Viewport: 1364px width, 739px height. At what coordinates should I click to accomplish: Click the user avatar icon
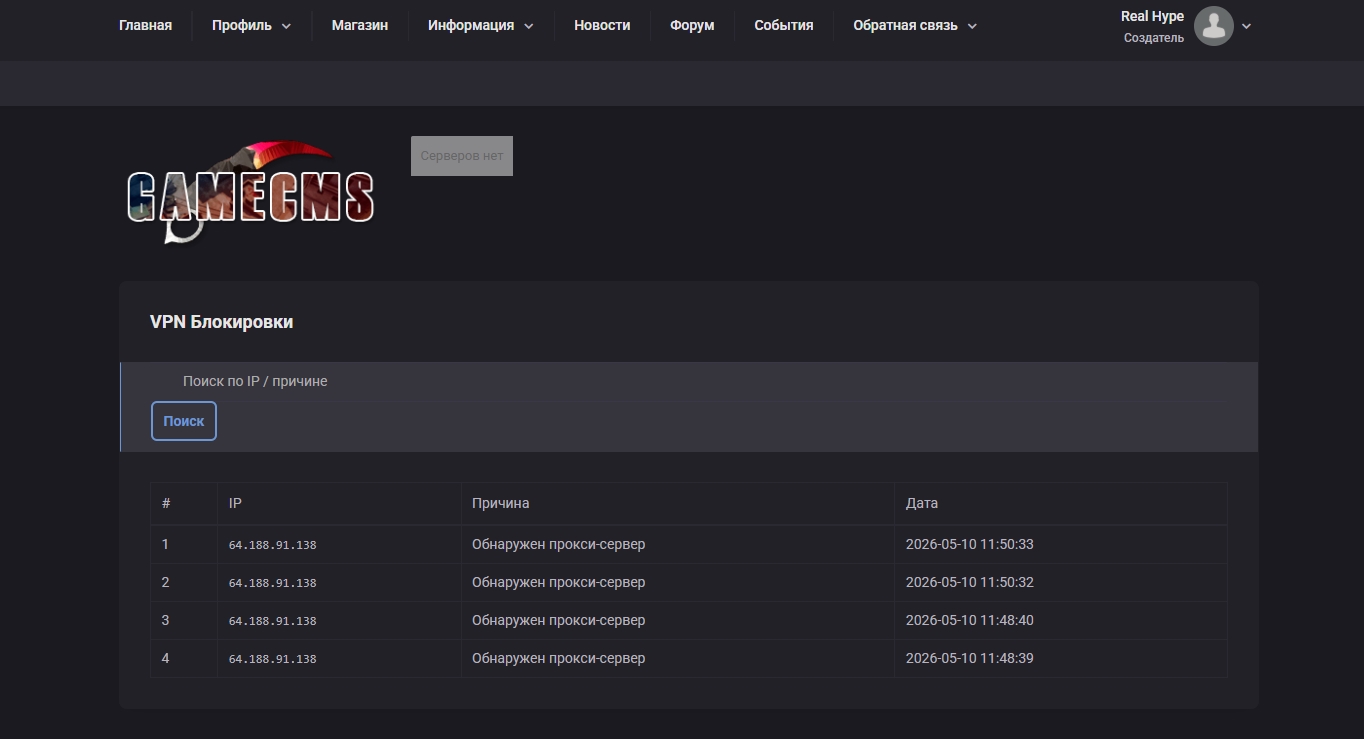(1214, 26)
